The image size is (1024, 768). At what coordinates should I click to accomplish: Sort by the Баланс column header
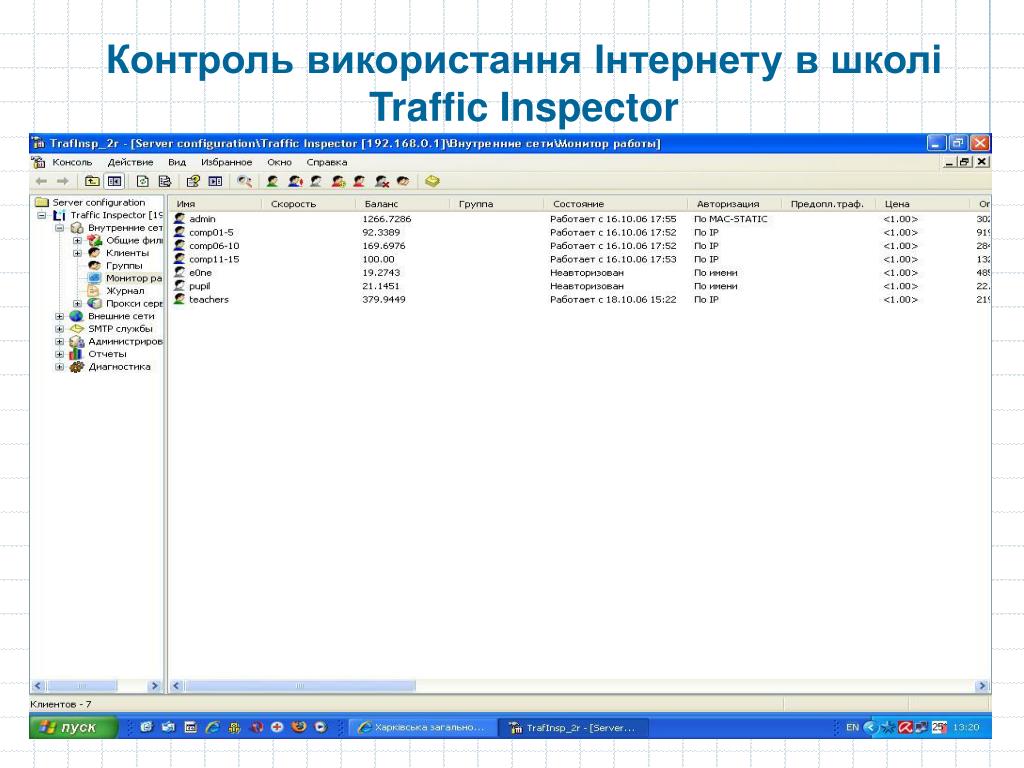pos(402,204)
